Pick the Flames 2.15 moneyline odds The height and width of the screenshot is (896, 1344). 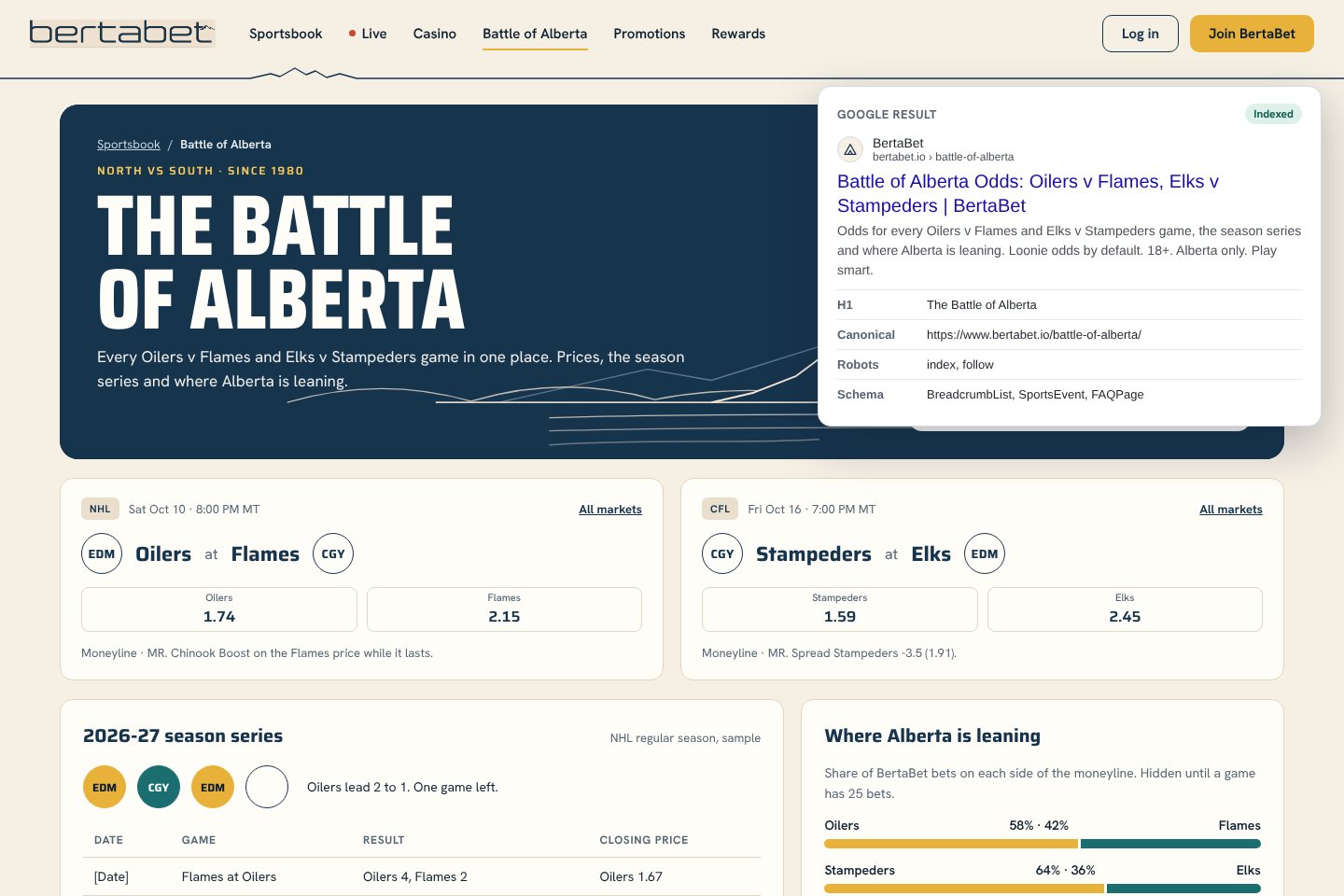[x=504, y=609]
